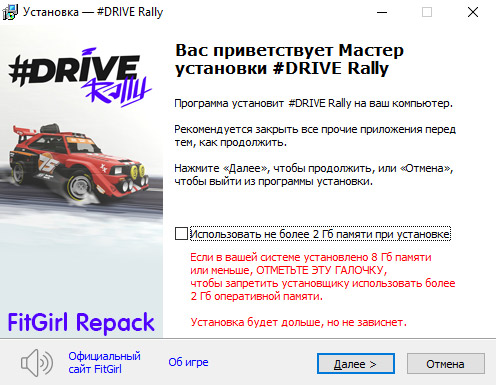Click the installer icon in title bar
The height and width of the screenshot is (385, 496).
point(10,12)
